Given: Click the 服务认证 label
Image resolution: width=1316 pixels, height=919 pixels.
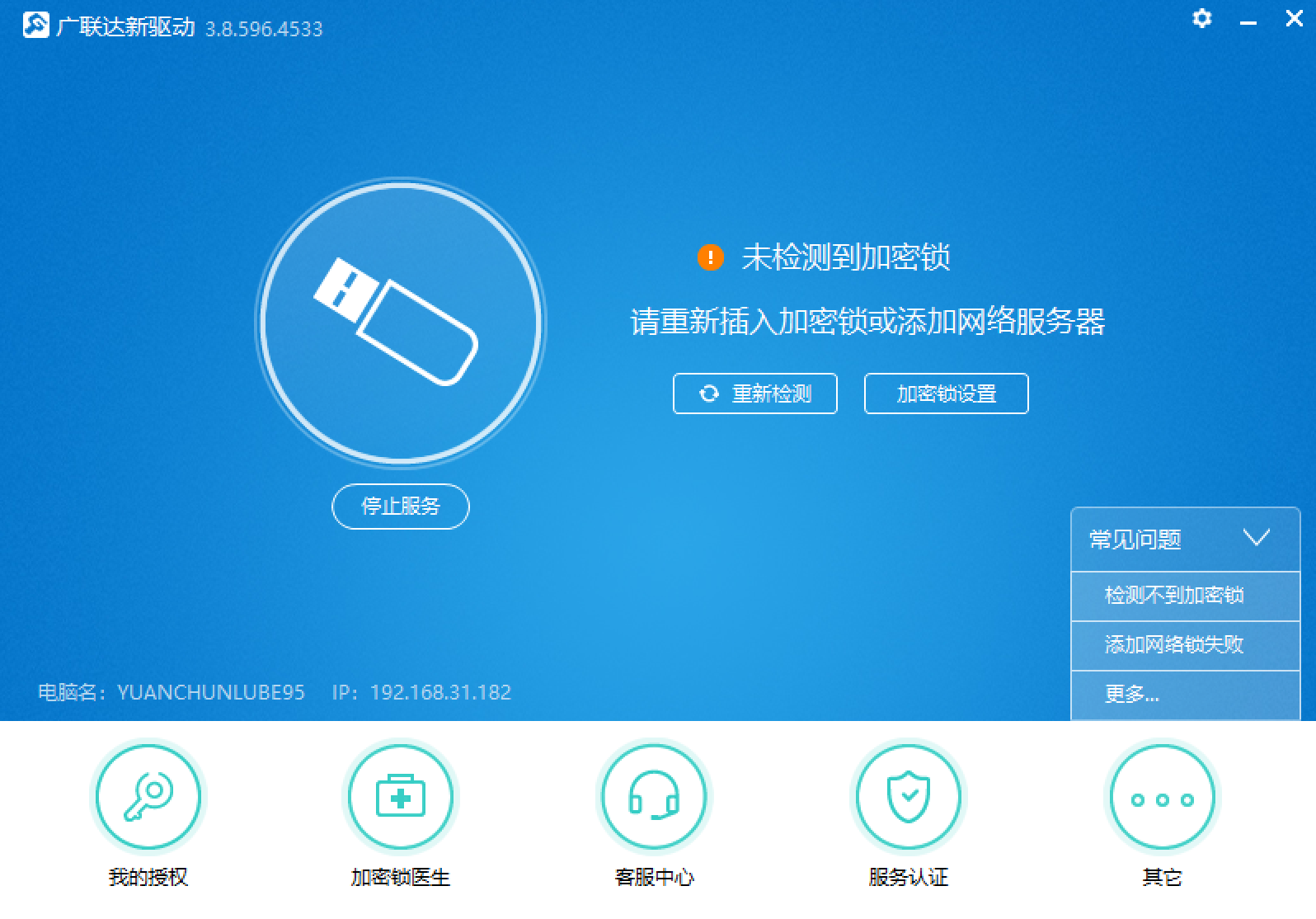Looking at the screenshot, I should pos(908,877).
